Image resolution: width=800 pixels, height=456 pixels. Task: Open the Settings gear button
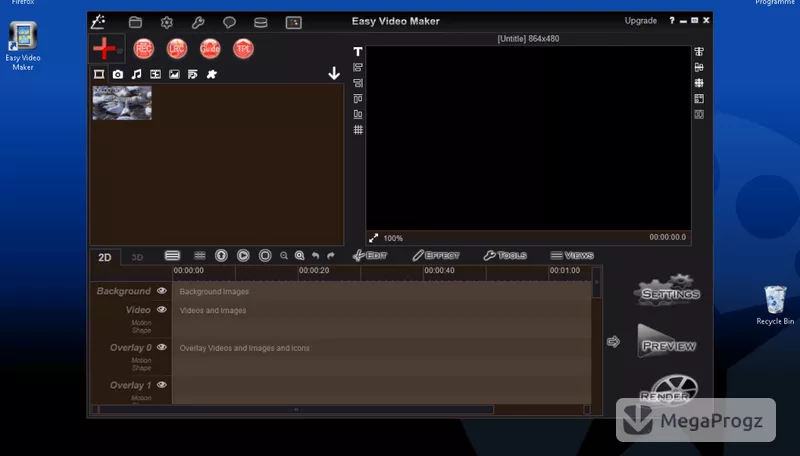point(668,291)
